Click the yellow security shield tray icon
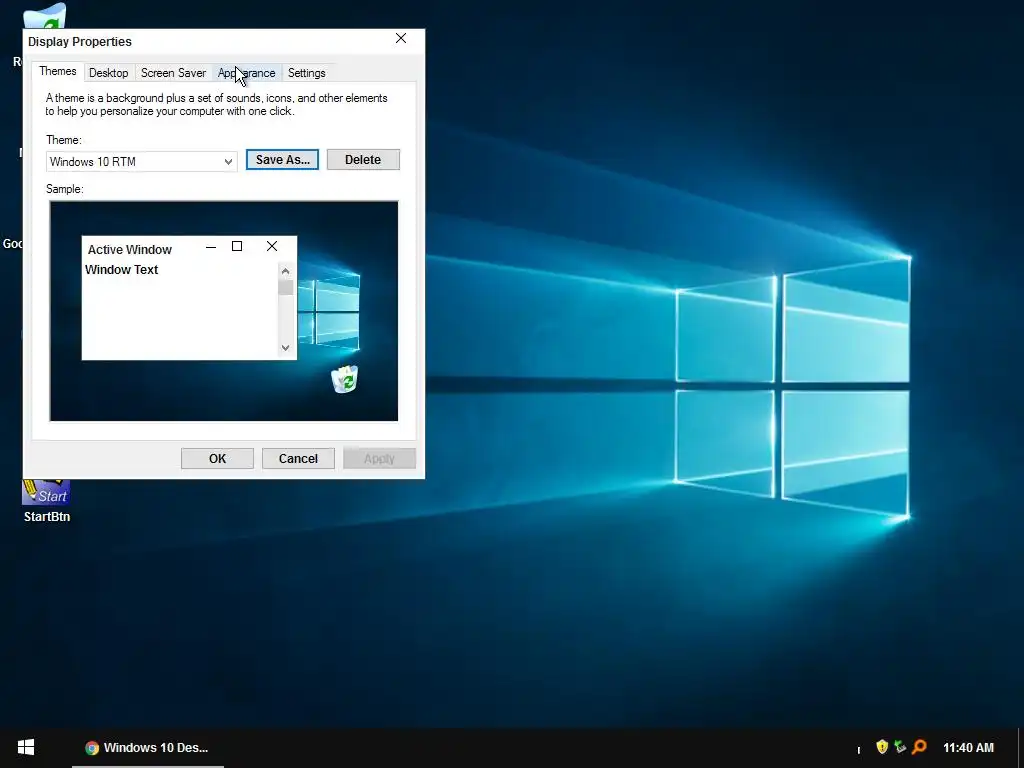Image resolution: width=1024 pixels, height=768 pixels. point(882,746)
